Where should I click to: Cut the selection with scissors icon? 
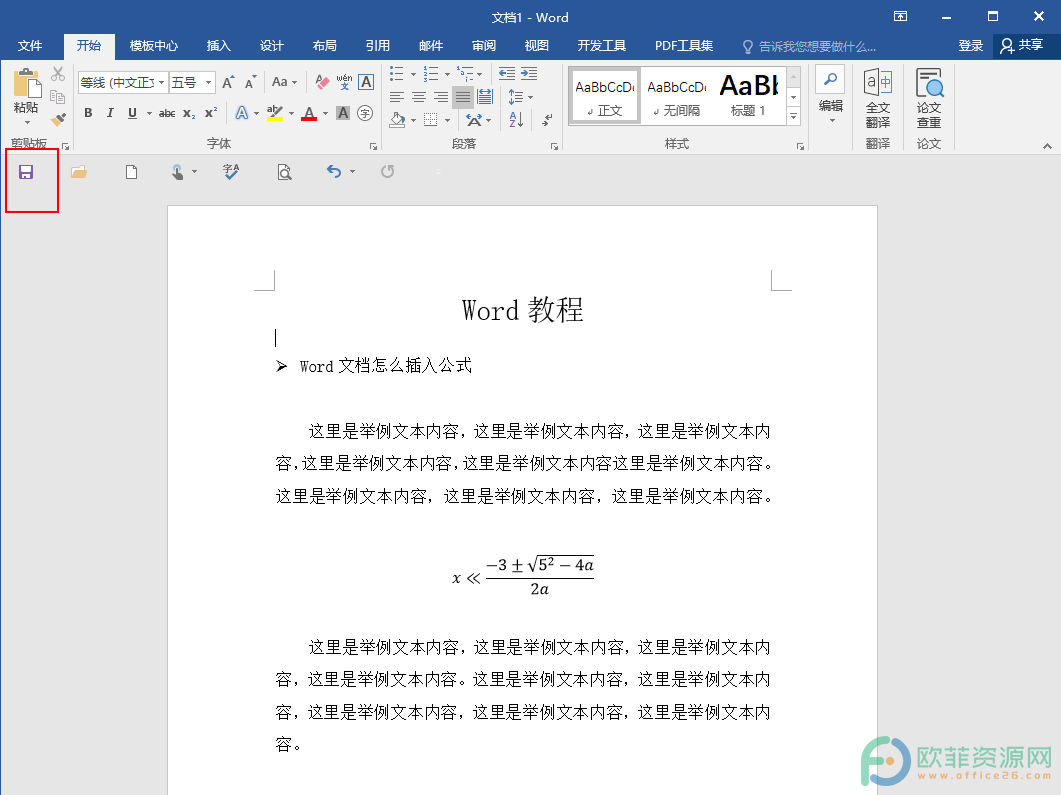[58, 73]
